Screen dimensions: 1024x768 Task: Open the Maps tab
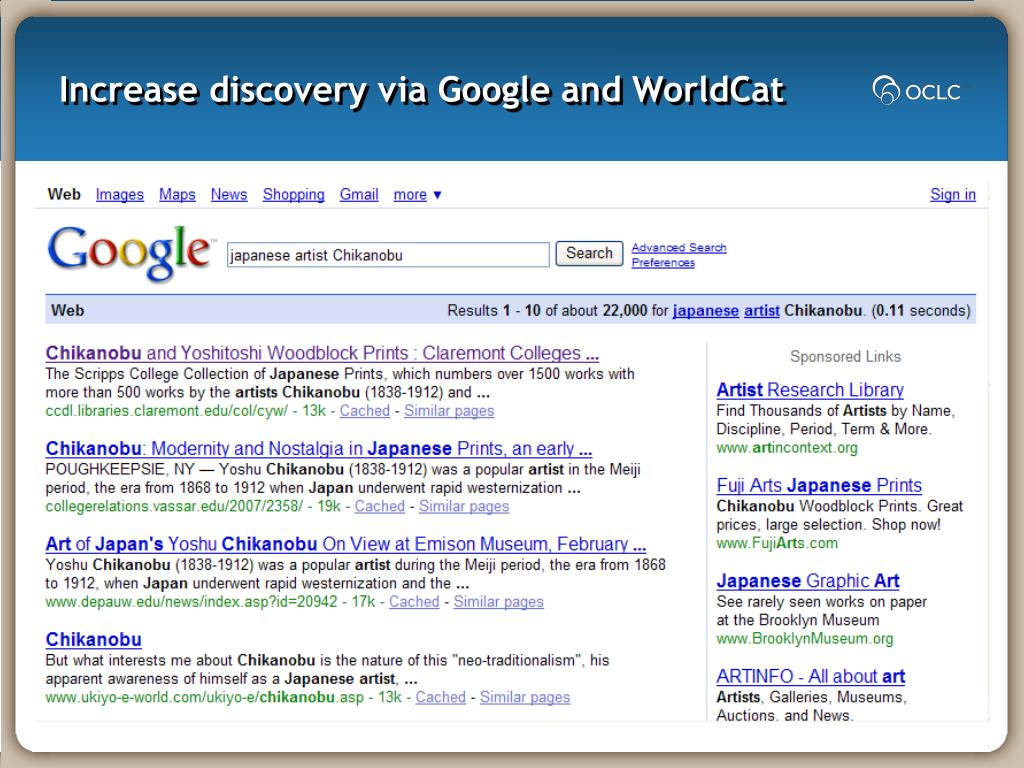coord(177,195)
